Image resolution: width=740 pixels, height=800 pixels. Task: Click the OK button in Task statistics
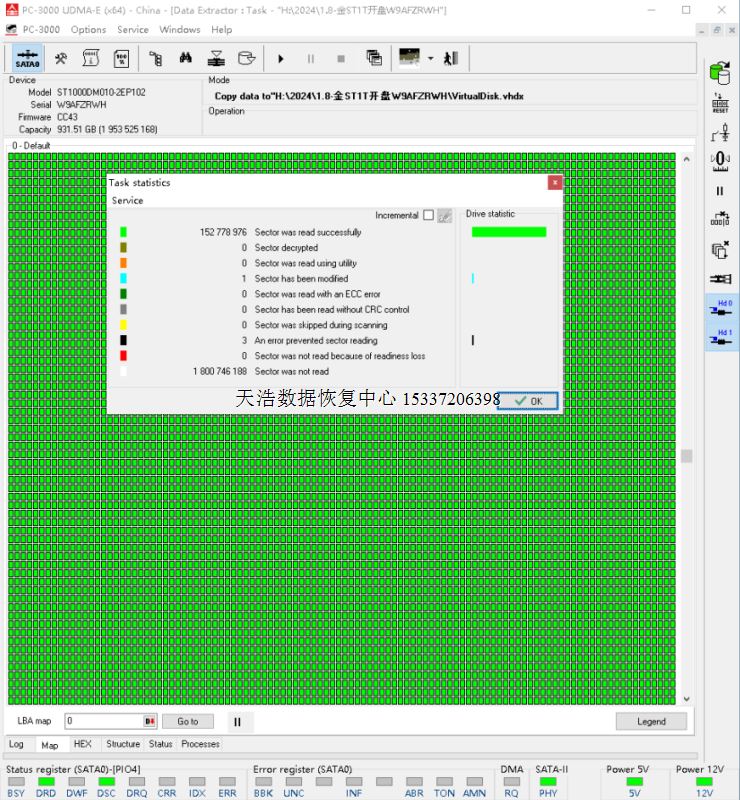[527, 400]
